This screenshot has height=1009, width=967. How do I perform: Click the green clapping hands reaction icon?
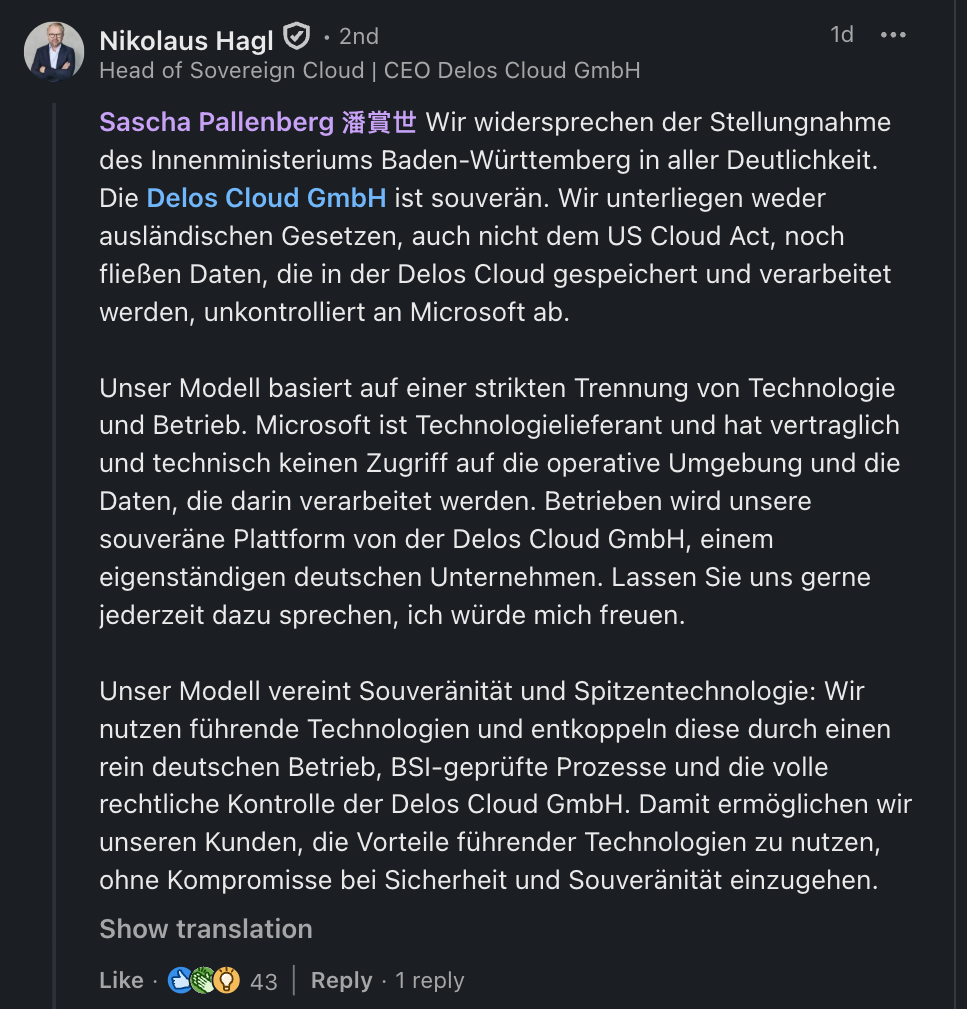[203, 981]
